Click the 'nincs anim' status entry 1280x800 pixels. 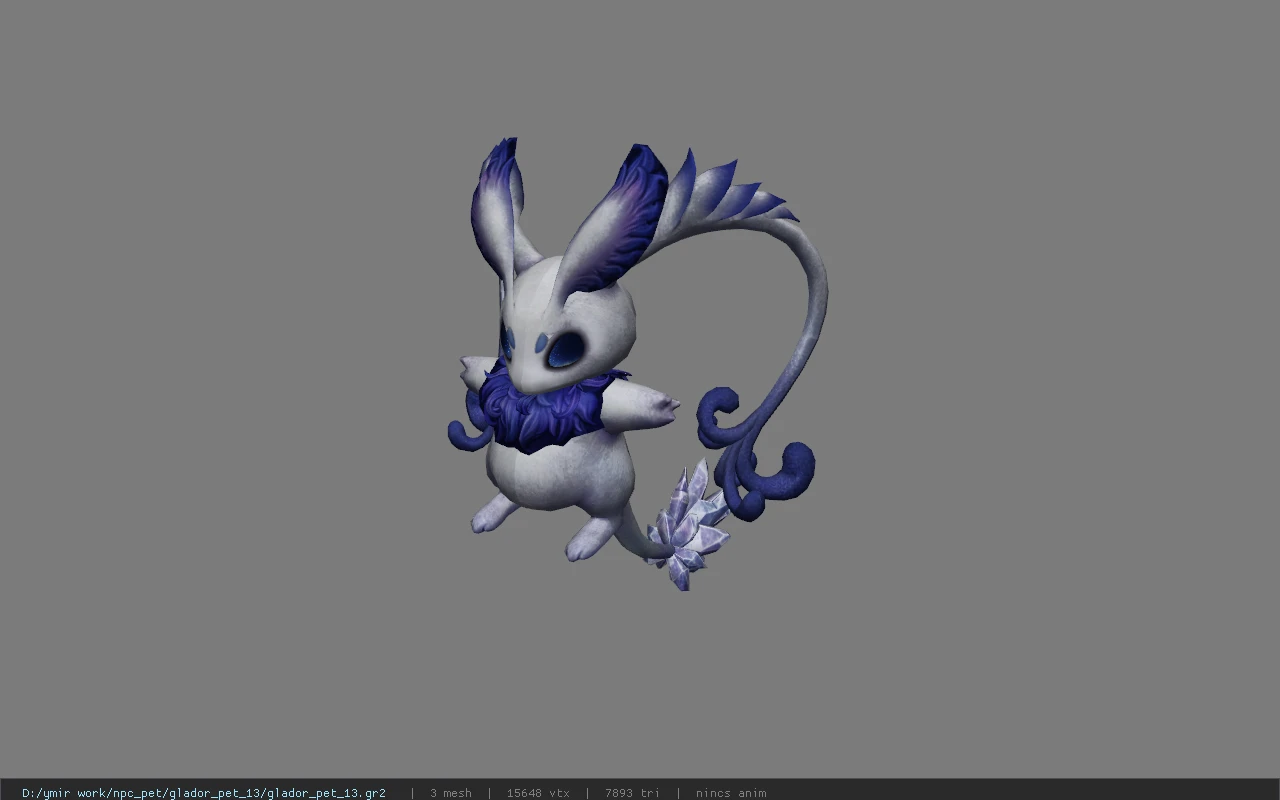[x=731, y=793]
